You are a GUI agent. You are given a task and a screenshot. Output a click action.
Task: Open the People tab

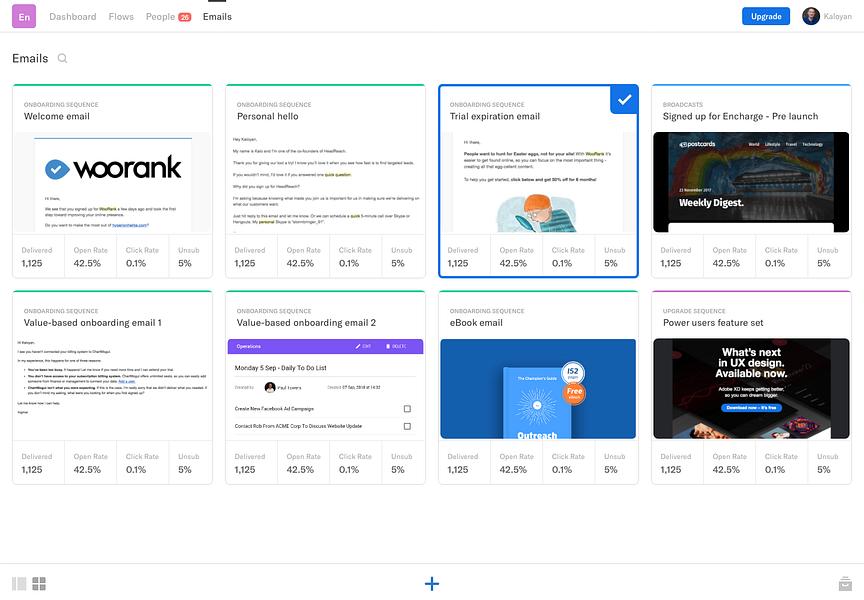click(160, 17)
